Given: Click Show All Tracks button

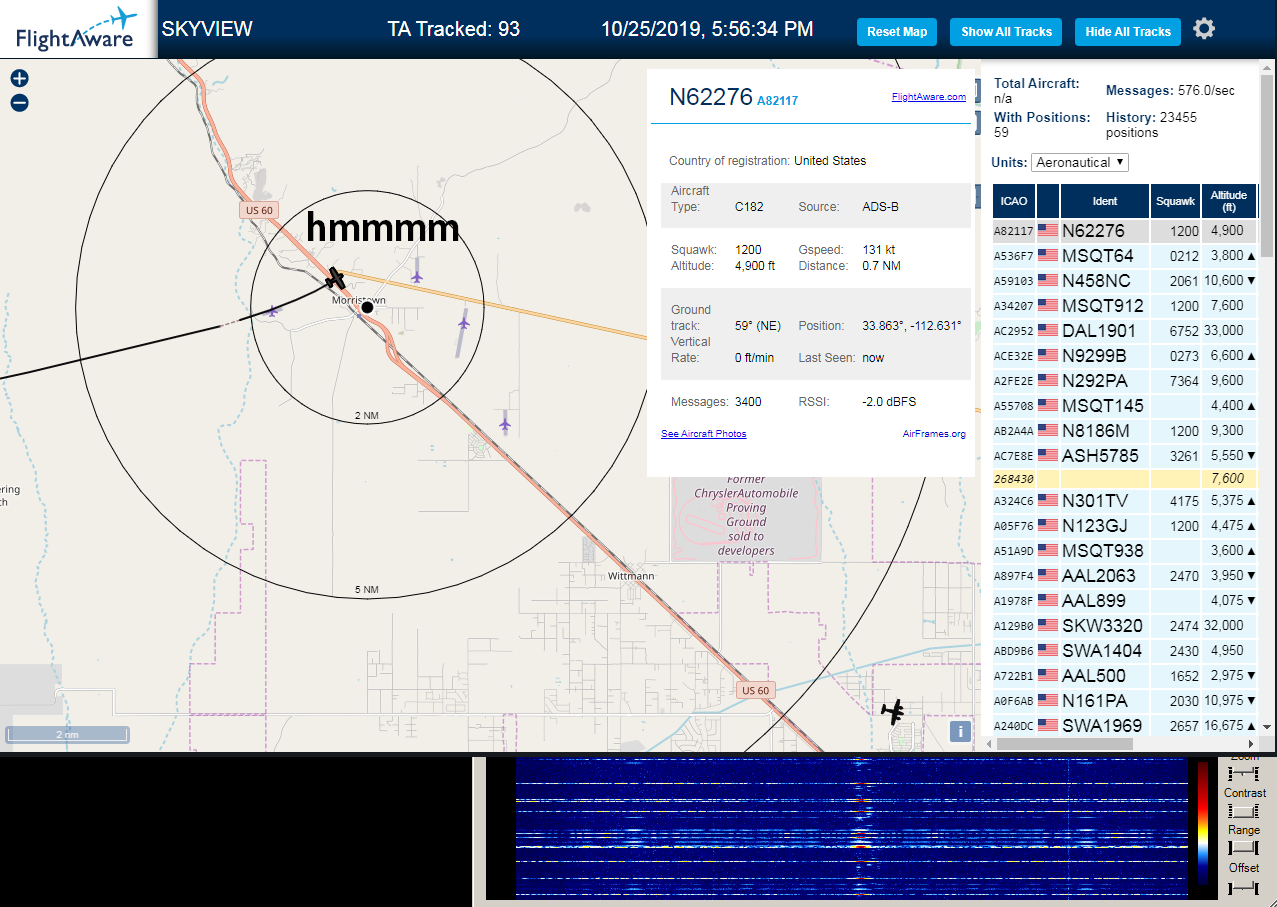Looking at the screenshot, I should pos(1006,32).
